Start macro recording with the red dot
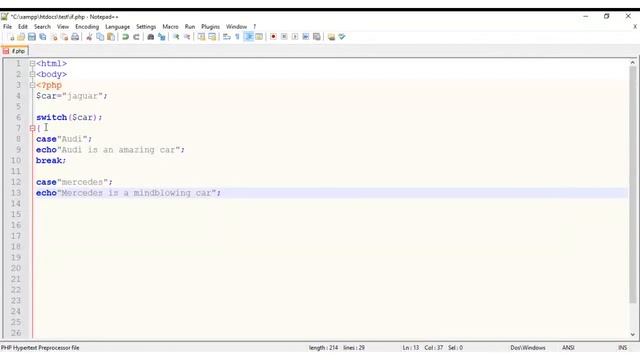The height and width of the screenshot is (360, 640). [x=273, y=37]
